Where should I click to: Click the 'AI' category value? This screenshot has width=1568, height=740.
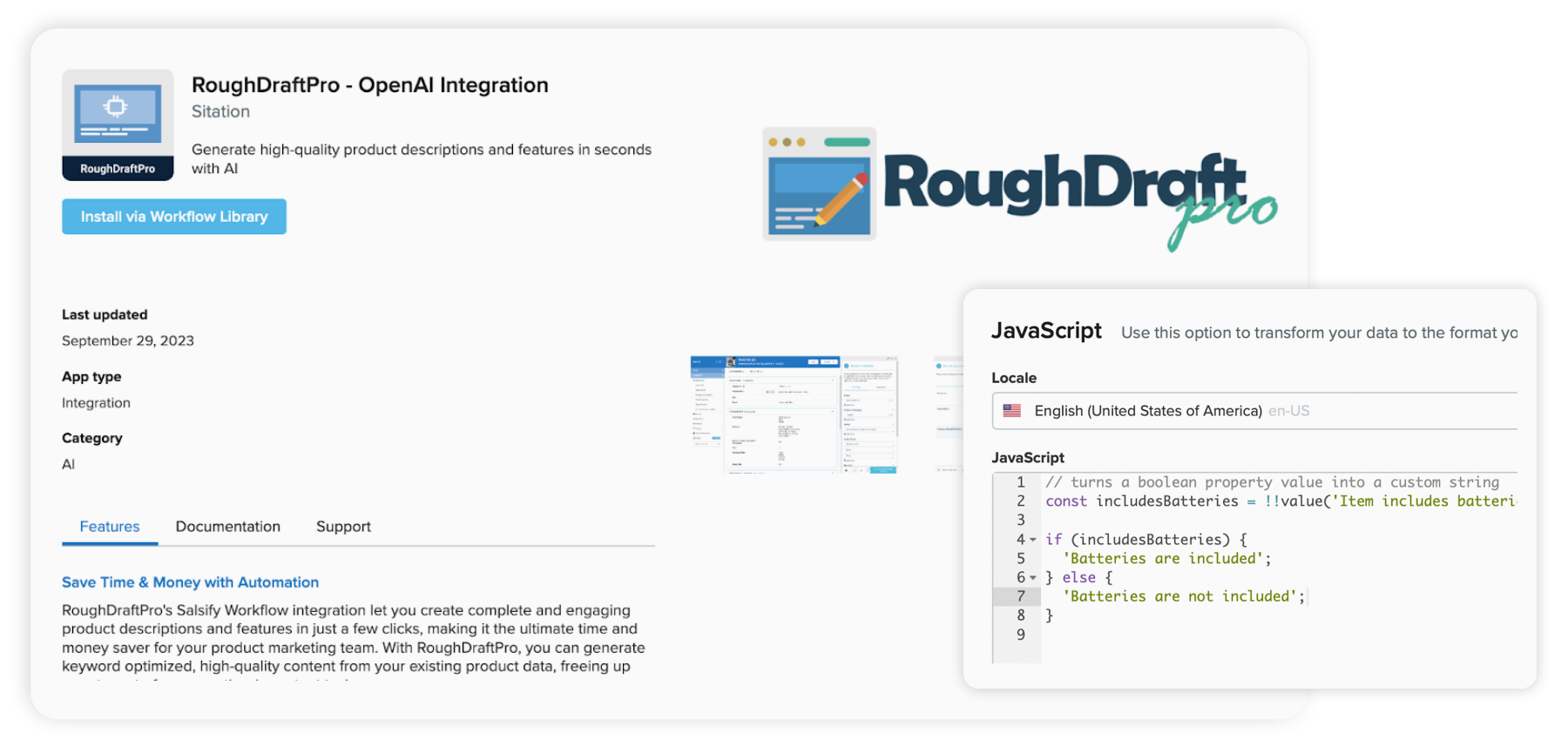(68, 464)
